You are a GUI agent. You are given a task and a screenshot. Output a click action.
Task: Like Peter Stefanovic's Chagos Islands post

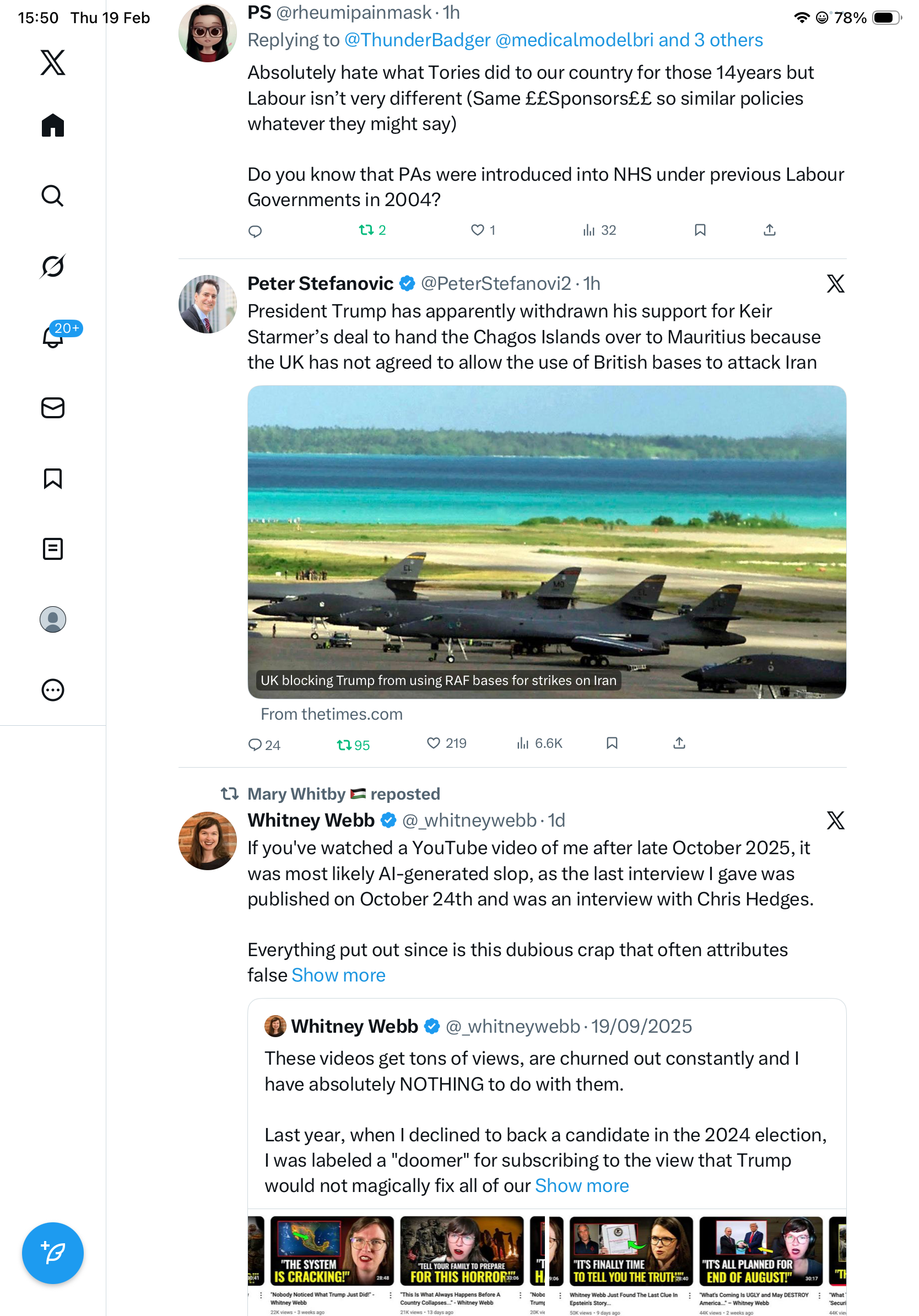pos(434,743)
